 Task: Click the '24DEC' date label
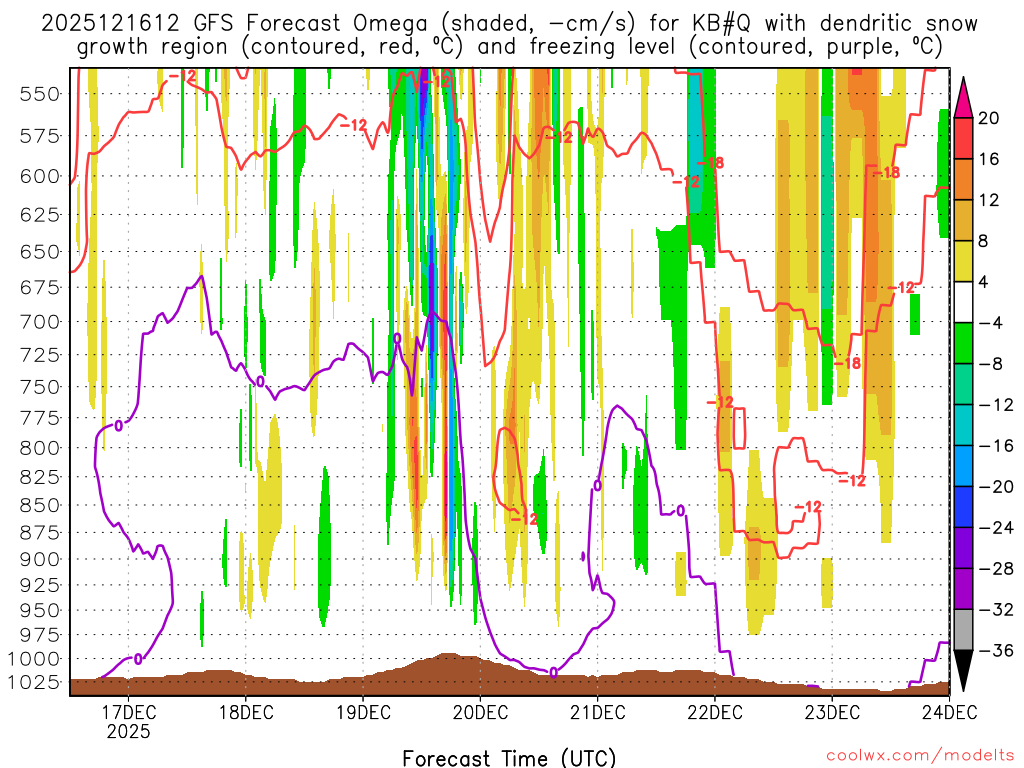click(950, 711)
